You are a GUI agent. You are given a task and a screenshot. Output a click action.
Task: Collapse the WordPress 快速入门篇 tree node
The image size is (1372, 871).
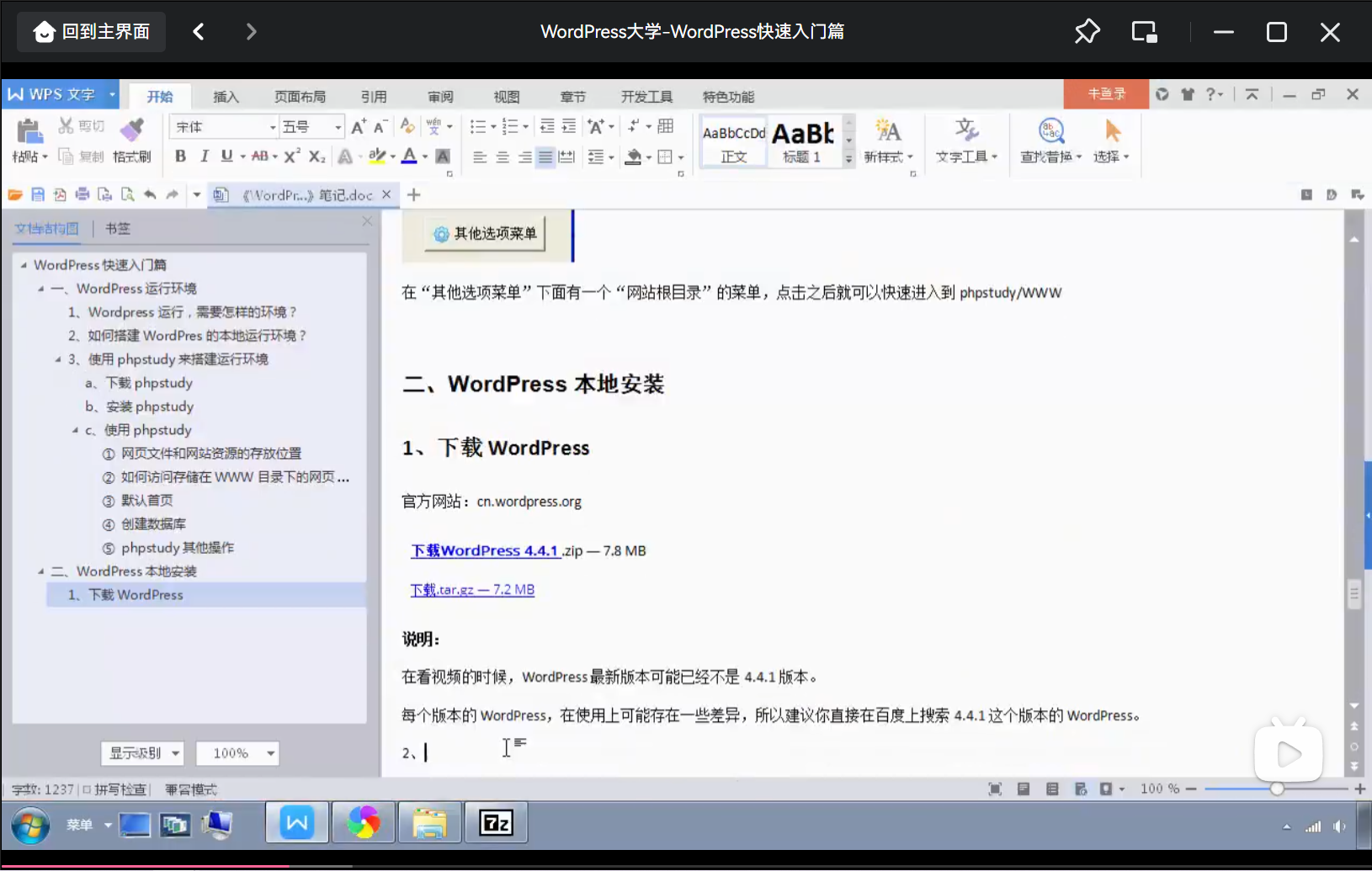24,265
